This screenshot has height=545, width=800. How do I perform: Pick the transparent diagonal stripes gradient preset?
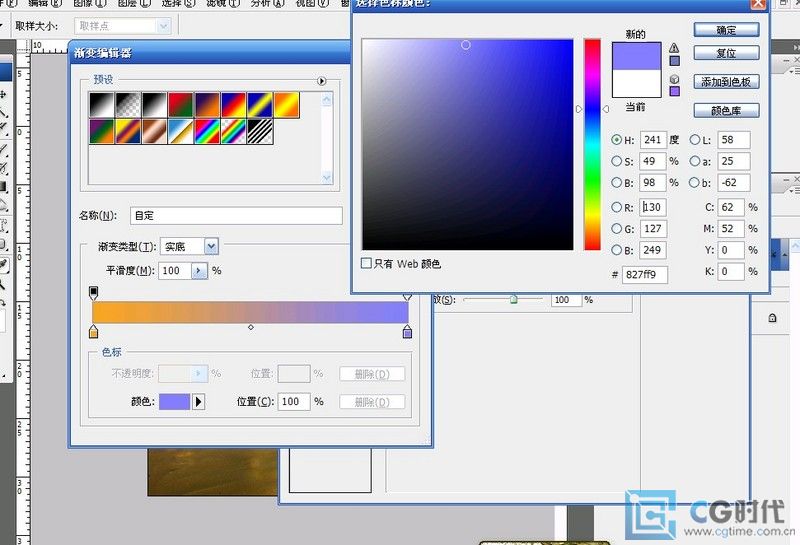[260, 132]
